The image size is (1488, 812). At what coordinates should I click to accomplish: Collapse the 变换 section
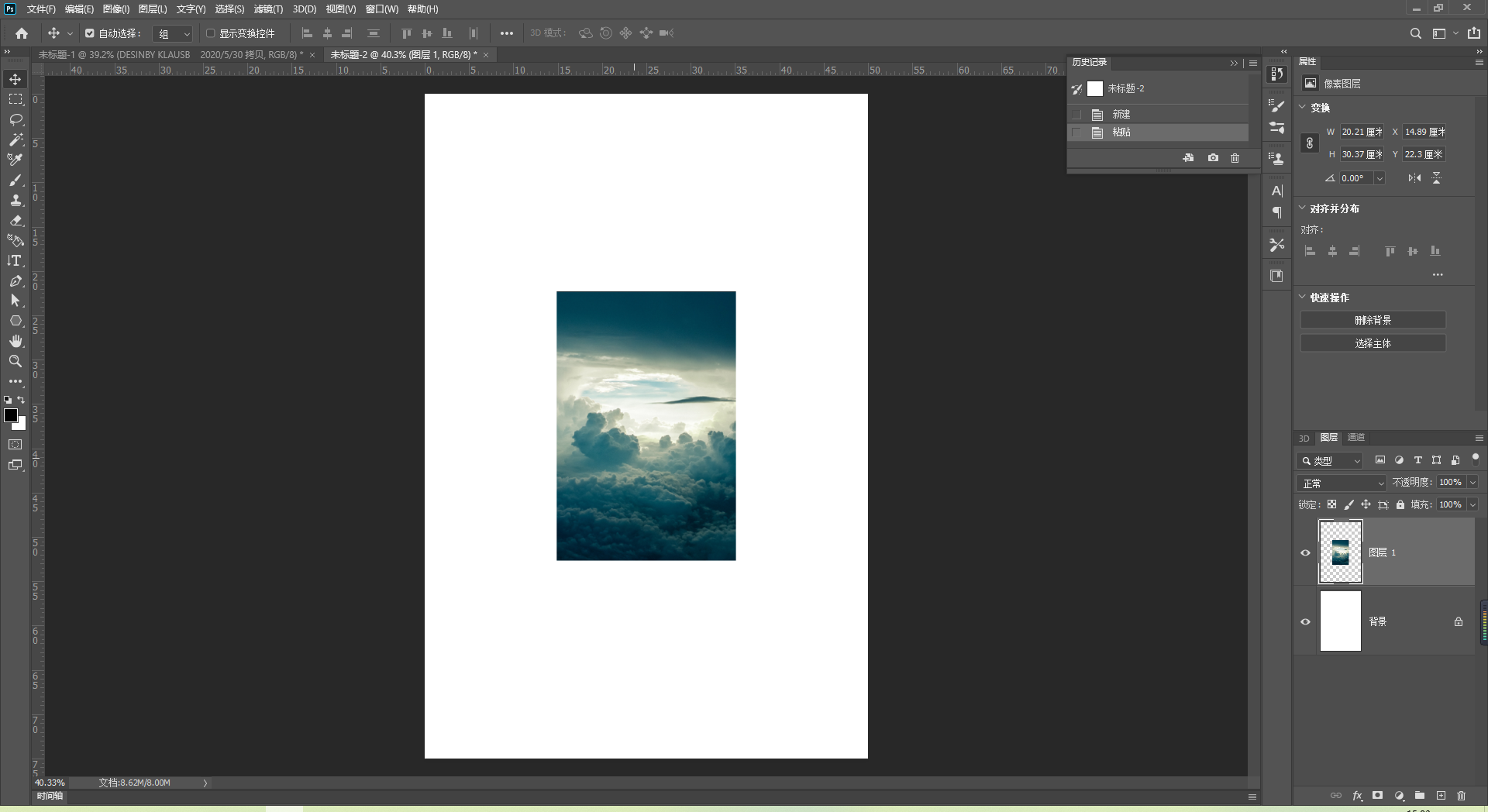[x=1303, y=107]
